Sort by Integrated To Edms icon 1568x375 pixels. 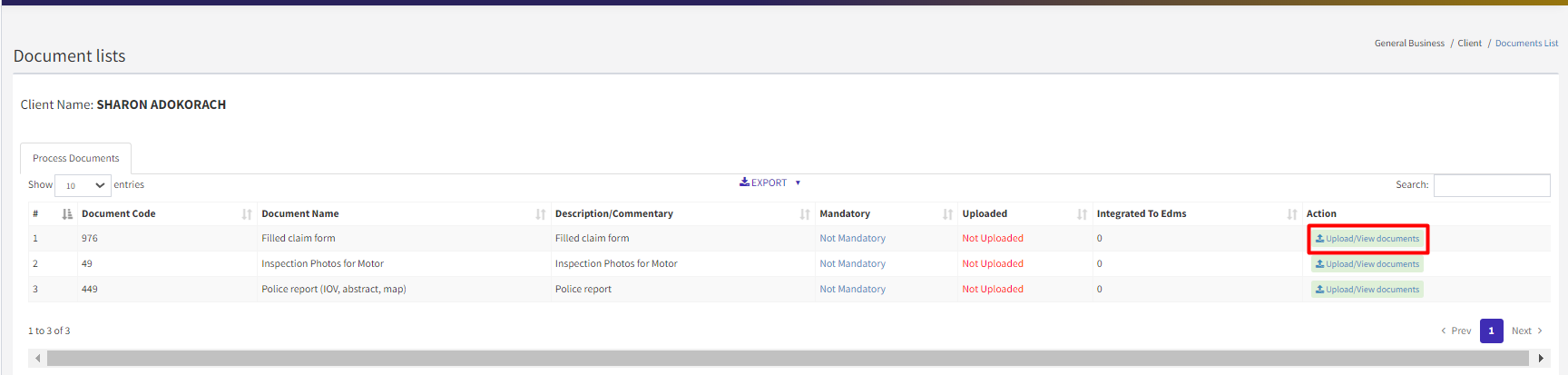click(1291, 214)
